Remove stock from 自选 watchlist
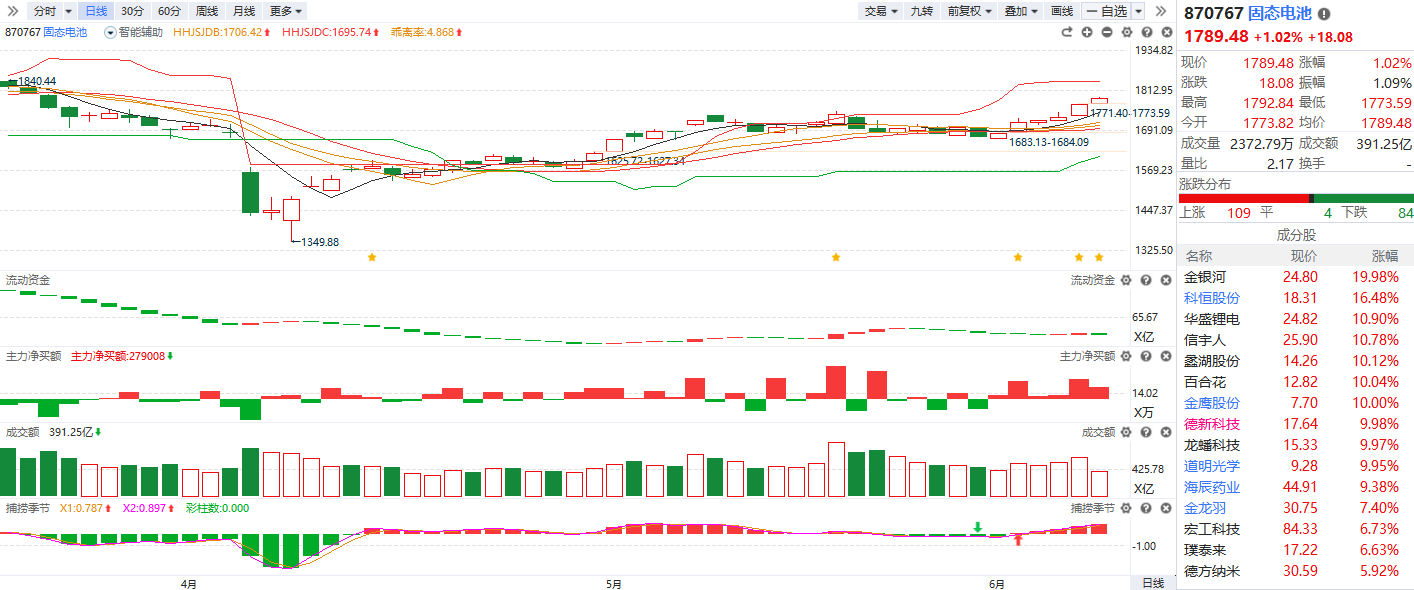 (1106, 11)
